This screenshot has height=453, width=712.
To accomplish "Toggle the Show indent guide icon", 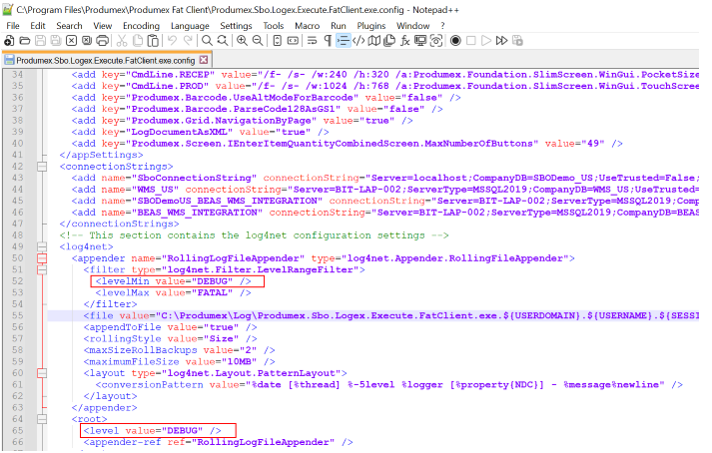I will coord(343,41).
